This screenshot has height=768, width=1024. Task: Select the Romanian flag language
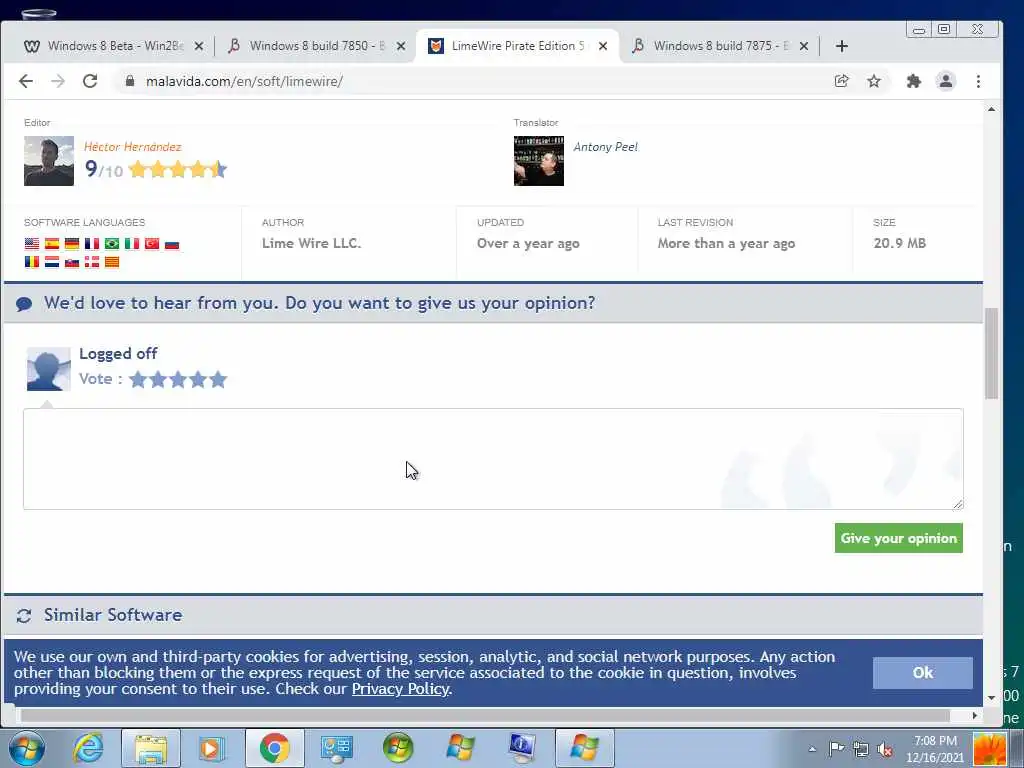pos(32,262)
